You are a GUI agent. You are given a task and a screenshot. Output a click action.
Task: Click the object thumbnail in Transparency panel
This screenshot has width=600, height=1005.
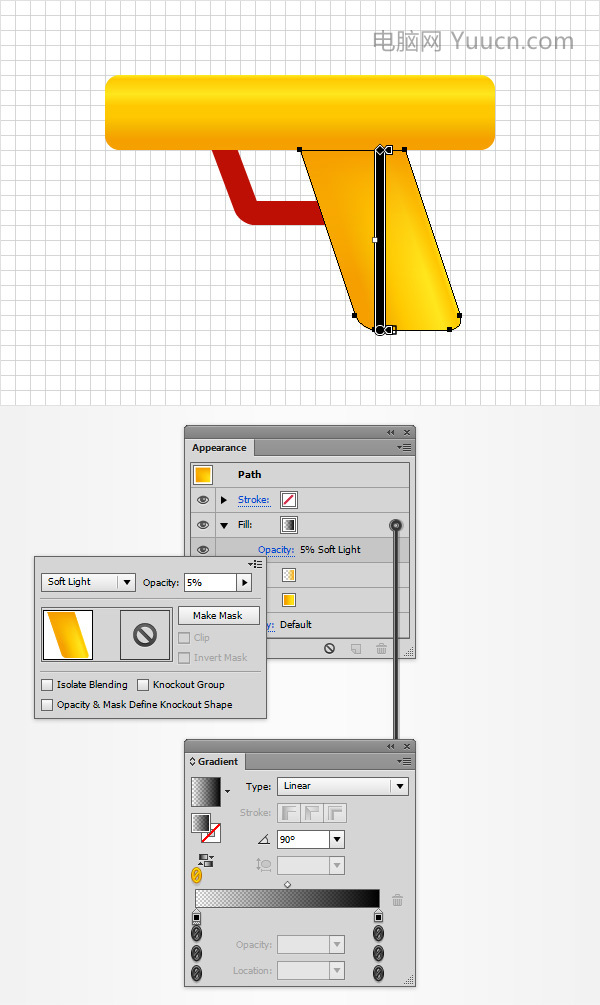(68, 635)
